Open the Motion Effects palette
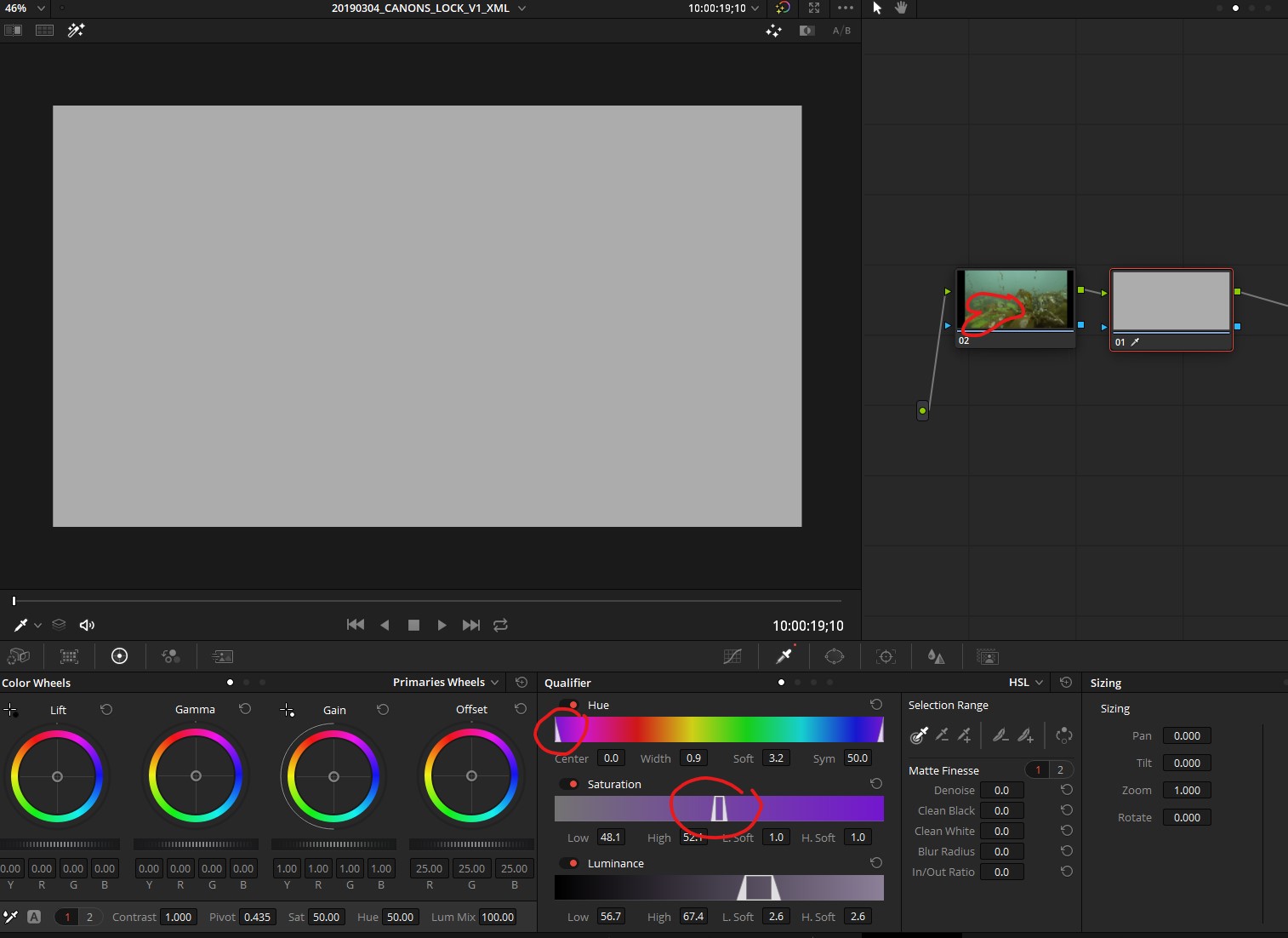The height and width of the screenshot is (938, 1288). [x=222, y=656]
